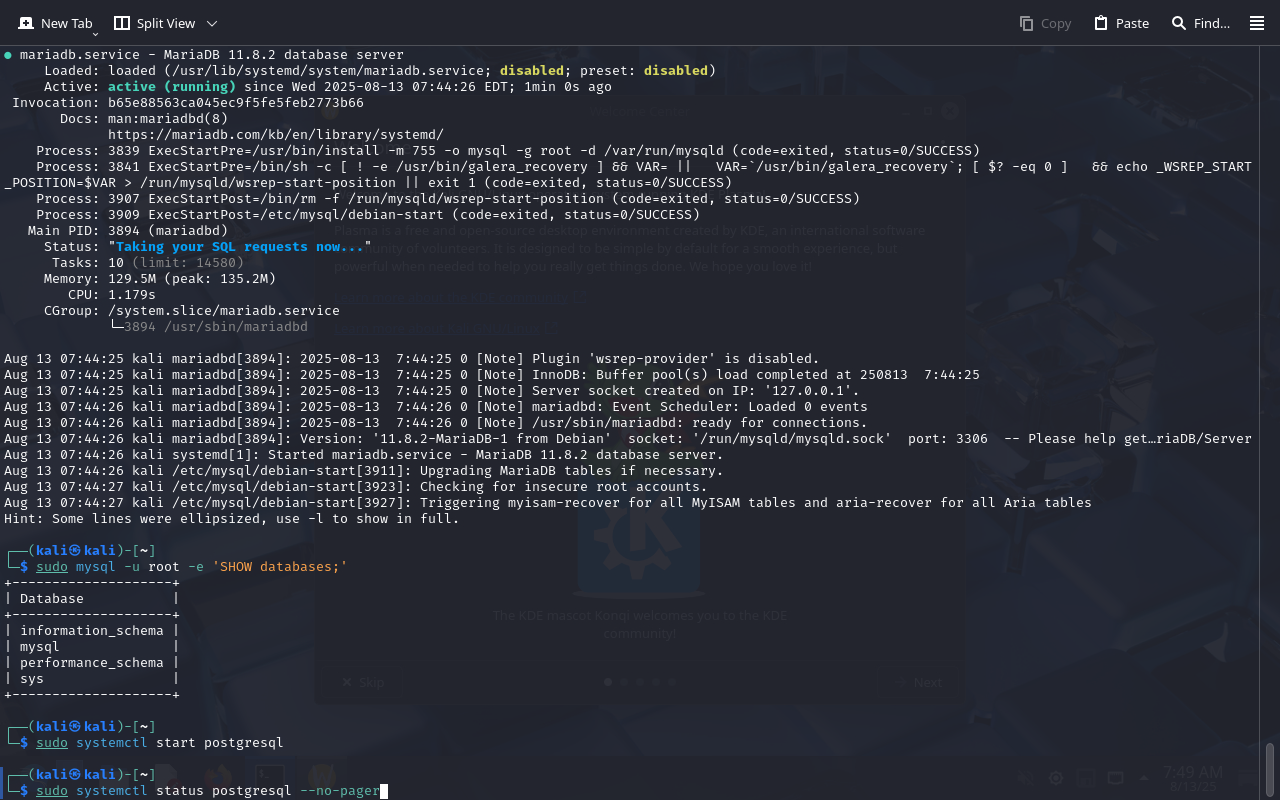Expand the New Tab profile dropdown arrow
Image resolution: width=1280 pixels, height=800 pixels.
95,33
